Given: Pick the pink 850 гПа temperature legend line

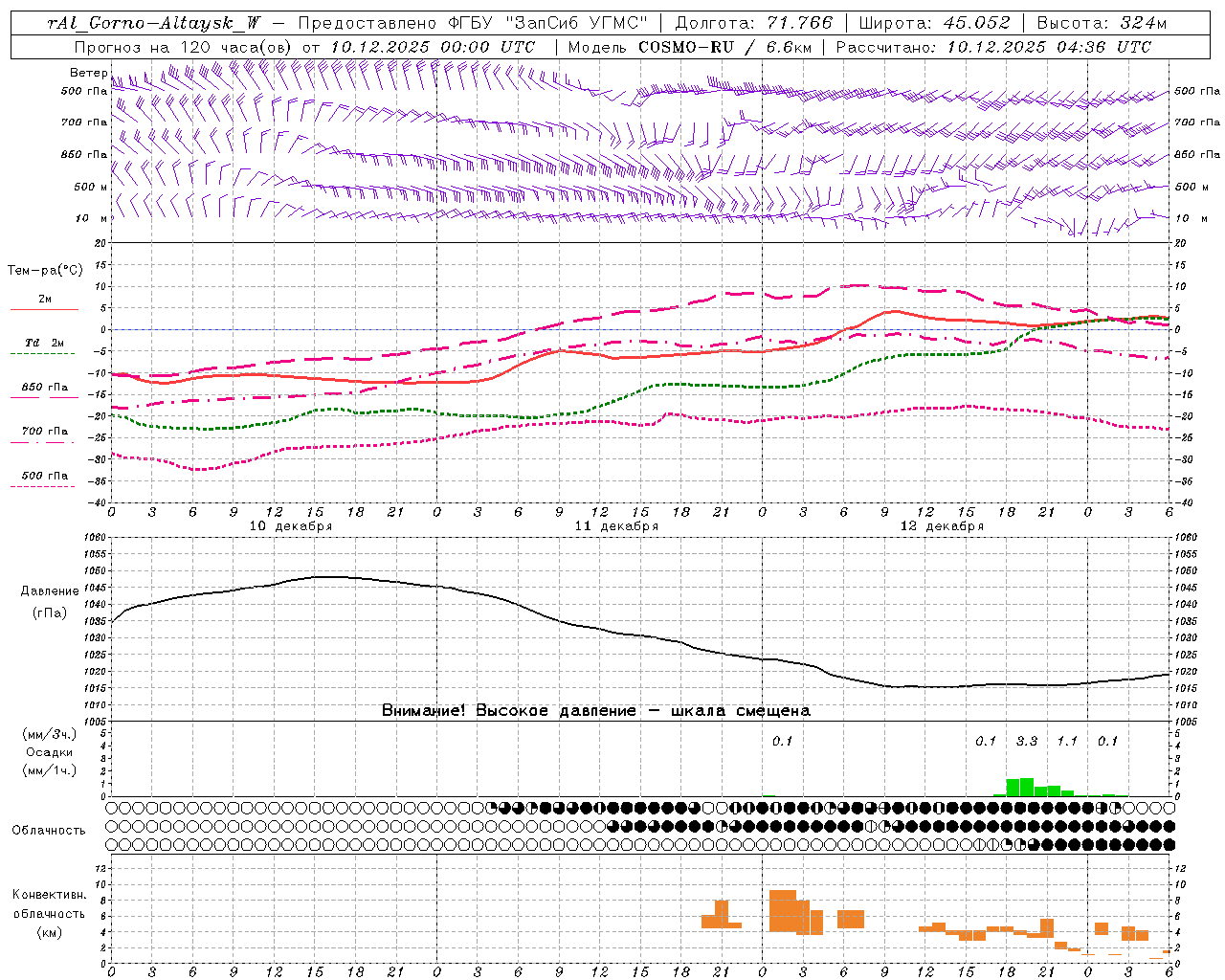Looking at the screenshot, I should pyautogui.click(x=43, y=398).
